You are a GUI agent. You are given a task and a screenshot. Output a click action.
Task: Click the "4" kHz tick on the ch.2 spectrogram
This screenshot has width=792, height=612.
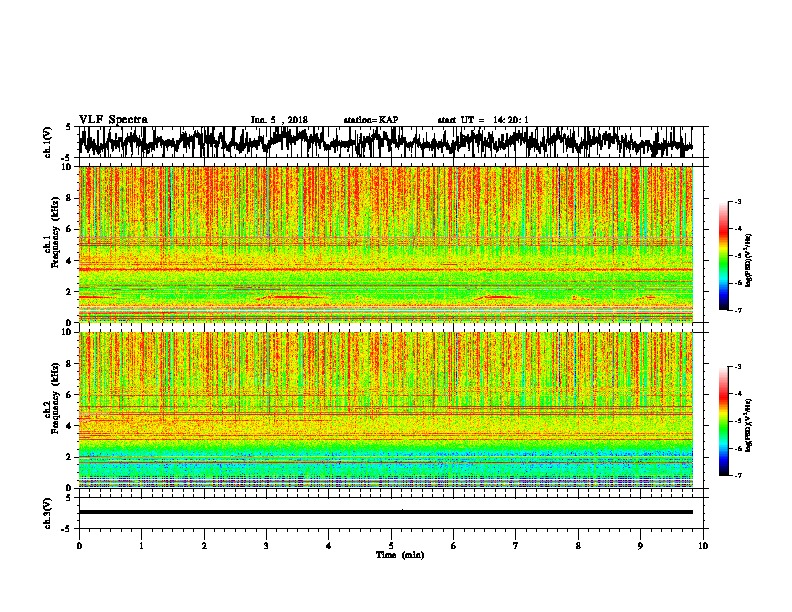pos(69,426)
